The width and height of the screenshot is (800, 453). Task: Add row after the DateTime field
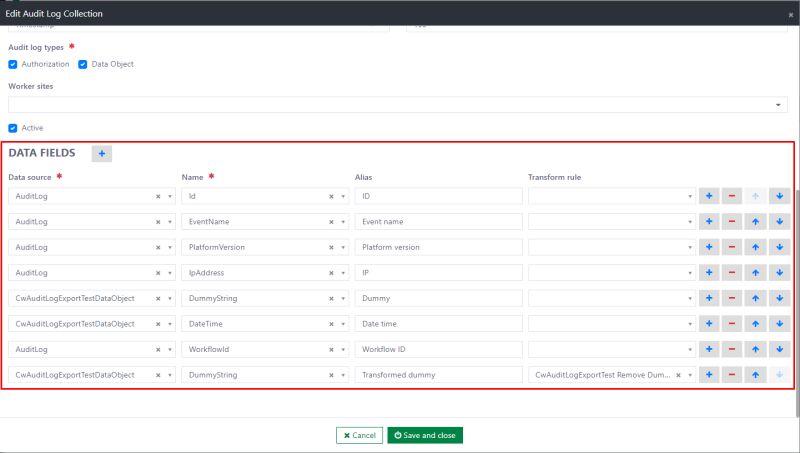pos(709,323)
